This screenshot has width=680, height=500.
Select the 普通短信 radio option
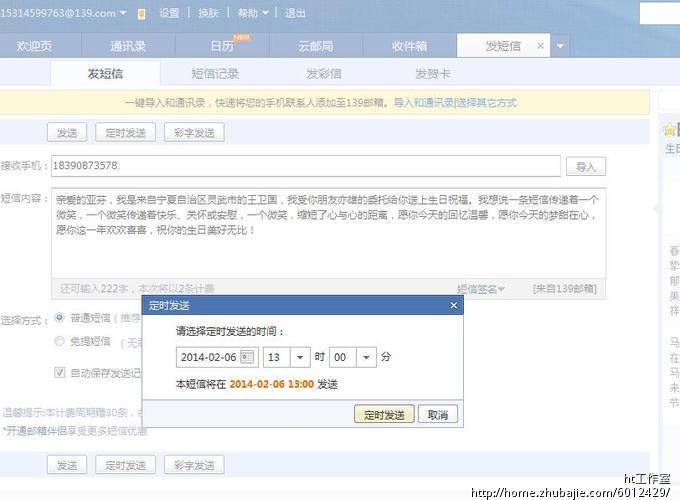[59, 317]
